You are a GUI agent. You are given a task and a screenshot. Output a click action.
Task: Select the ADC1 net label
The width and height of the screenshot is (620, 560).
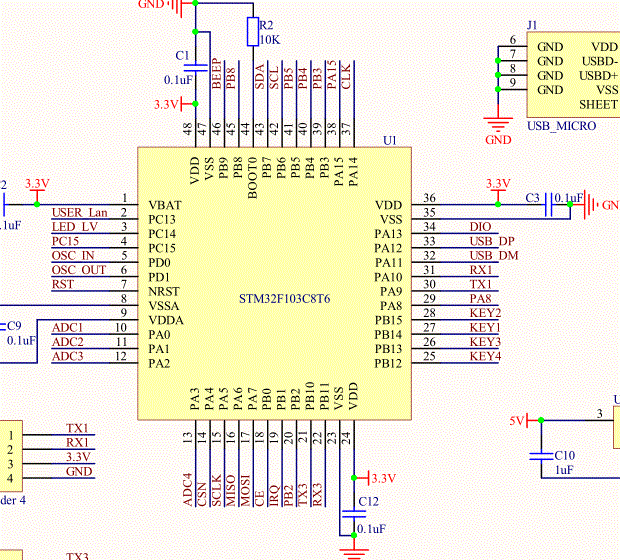[x=67, y=328]
